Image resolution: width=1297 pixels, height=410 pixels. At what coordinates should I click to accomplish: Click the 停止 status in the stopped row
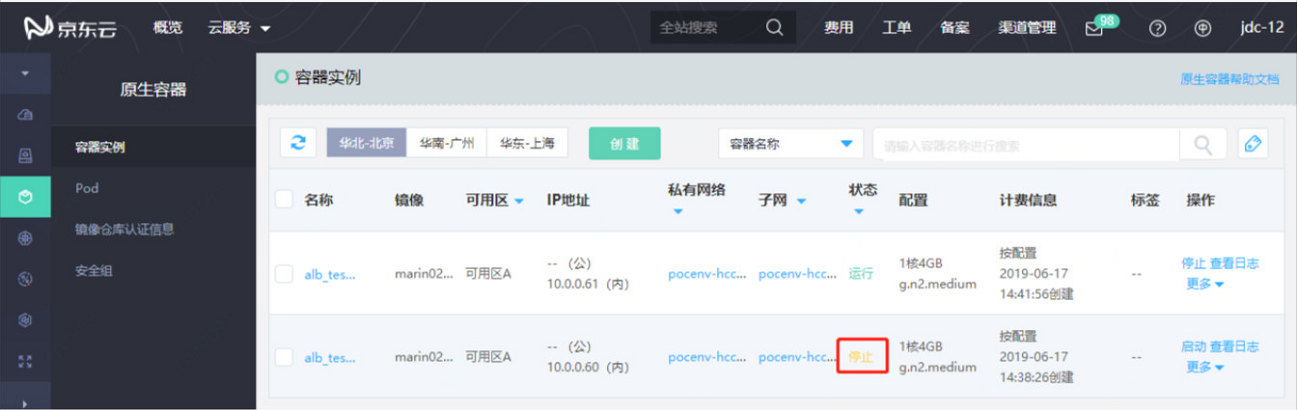click(861, 357)
